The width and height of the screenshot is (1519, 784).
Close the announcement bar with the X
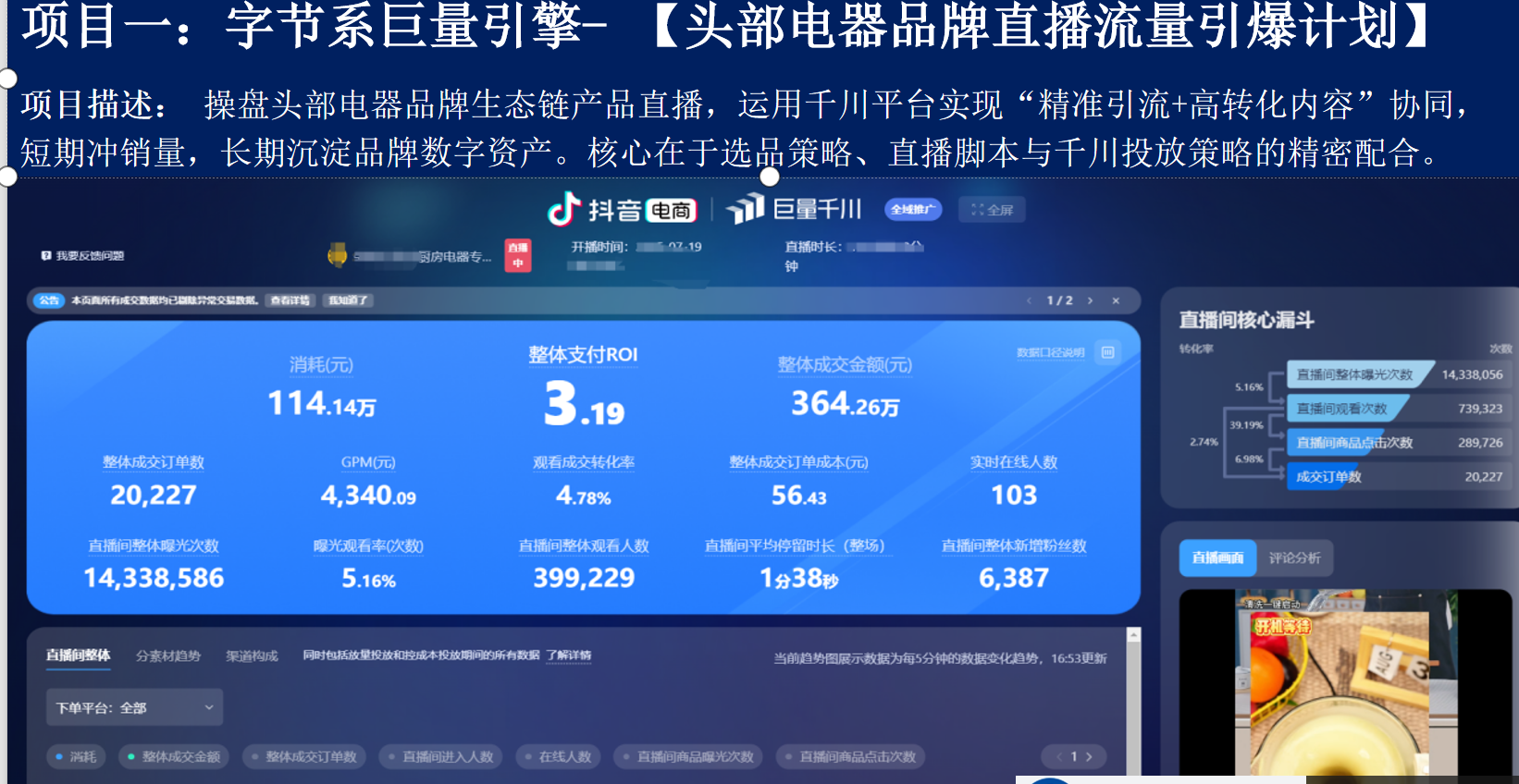click(1116, 300)
